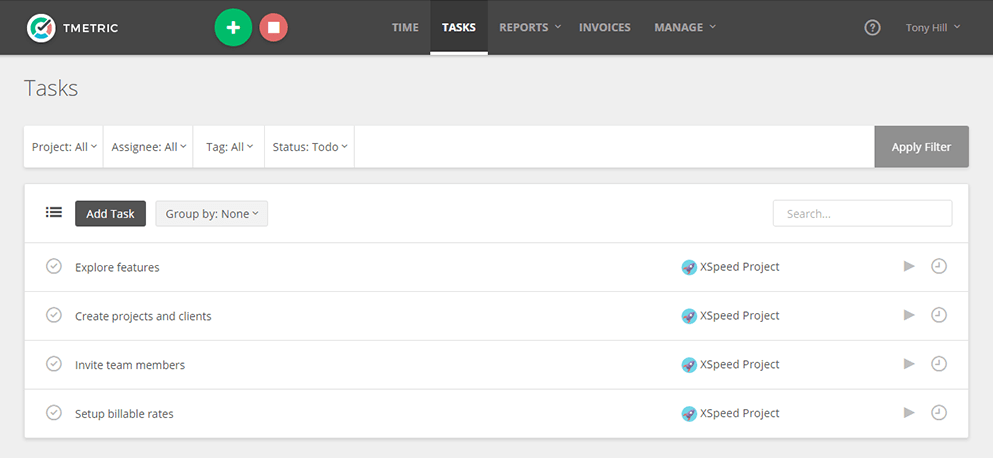The width and height of the screenshot is (993, 458).
Task: Go to the Time tab
Action: click(405, 28)
